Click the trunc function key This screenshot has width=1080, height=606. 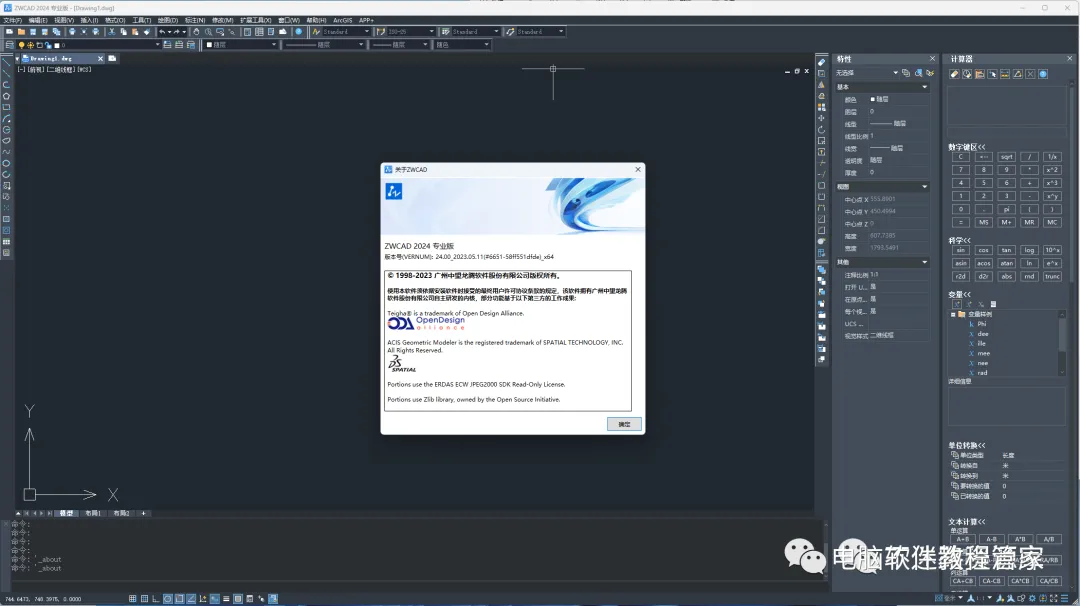click(1052, 276)
